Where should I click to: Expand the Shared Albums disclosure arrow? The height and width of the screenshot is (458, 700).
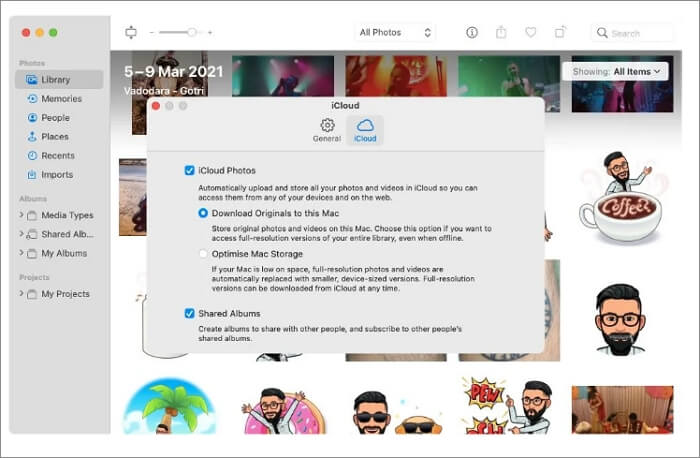point(21,233)
